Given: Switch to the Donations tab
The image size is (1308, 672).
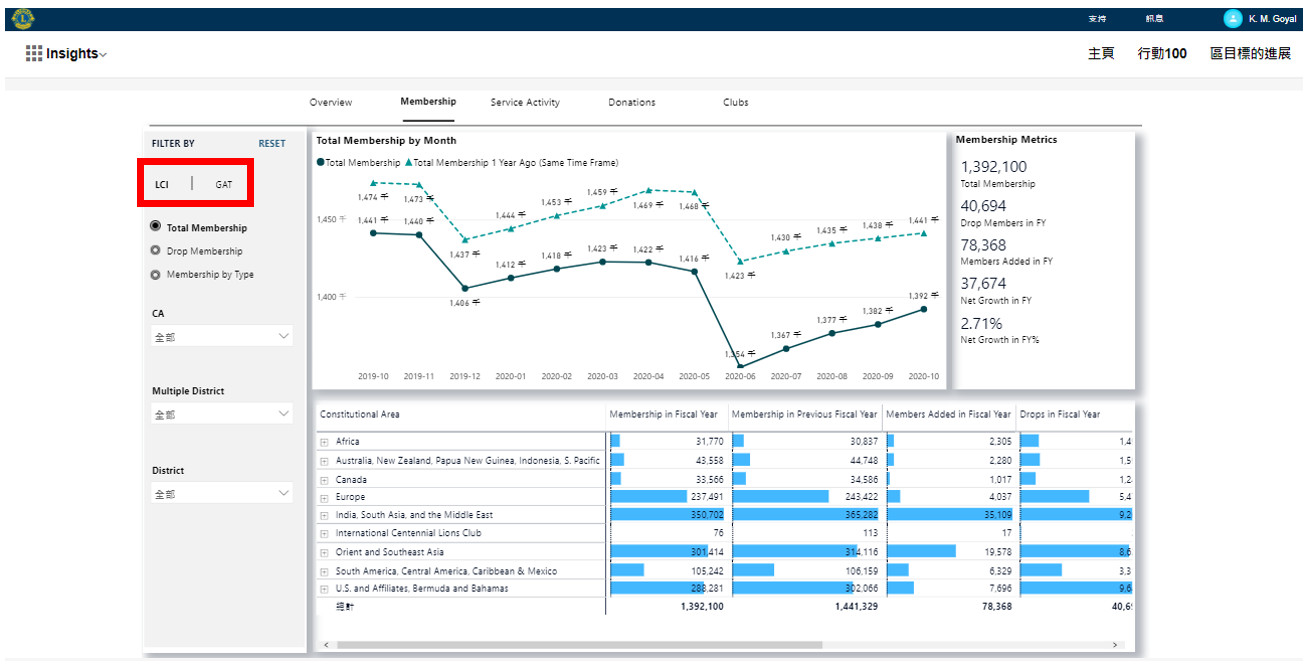Looking at the screenshot, I should click(632, 102).
